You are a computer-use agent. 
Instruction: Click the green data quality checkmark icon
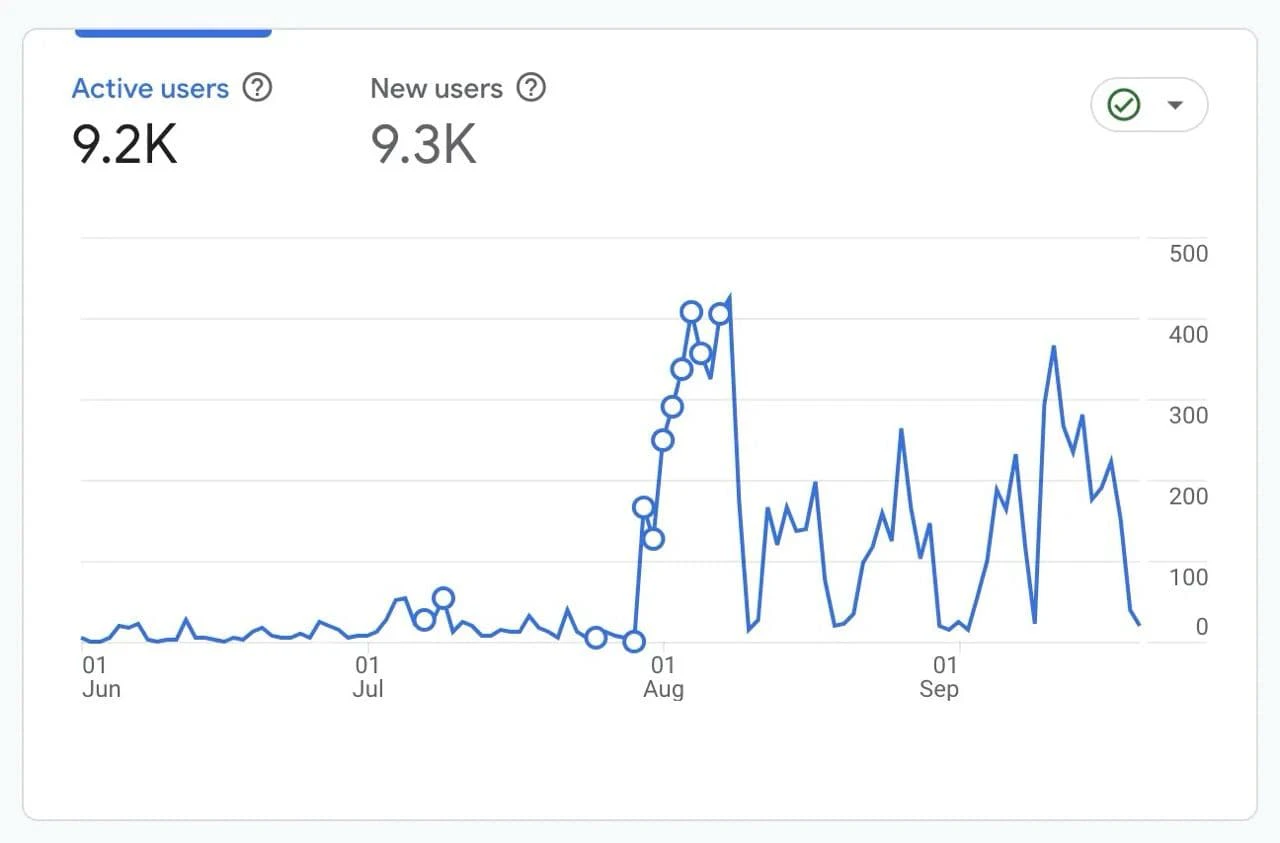[x=1124, y=104]
